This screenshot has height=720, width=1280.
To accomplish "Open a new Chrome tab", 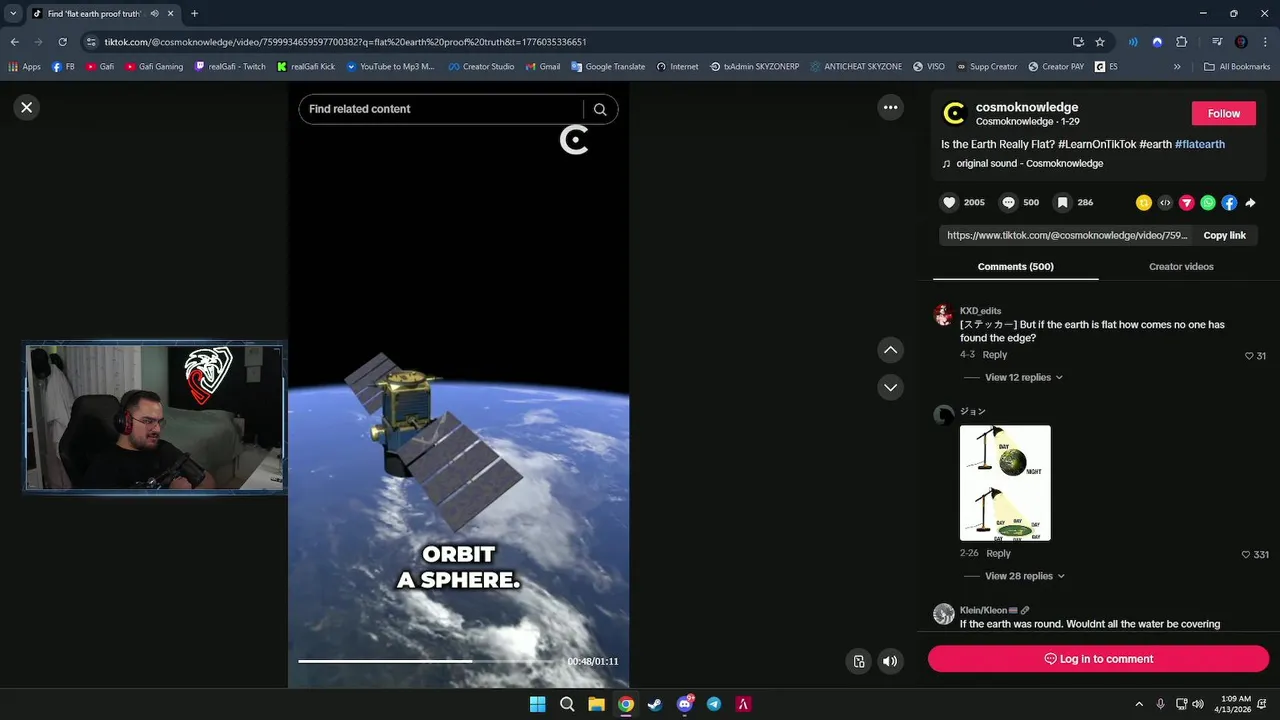I will 194,14.
